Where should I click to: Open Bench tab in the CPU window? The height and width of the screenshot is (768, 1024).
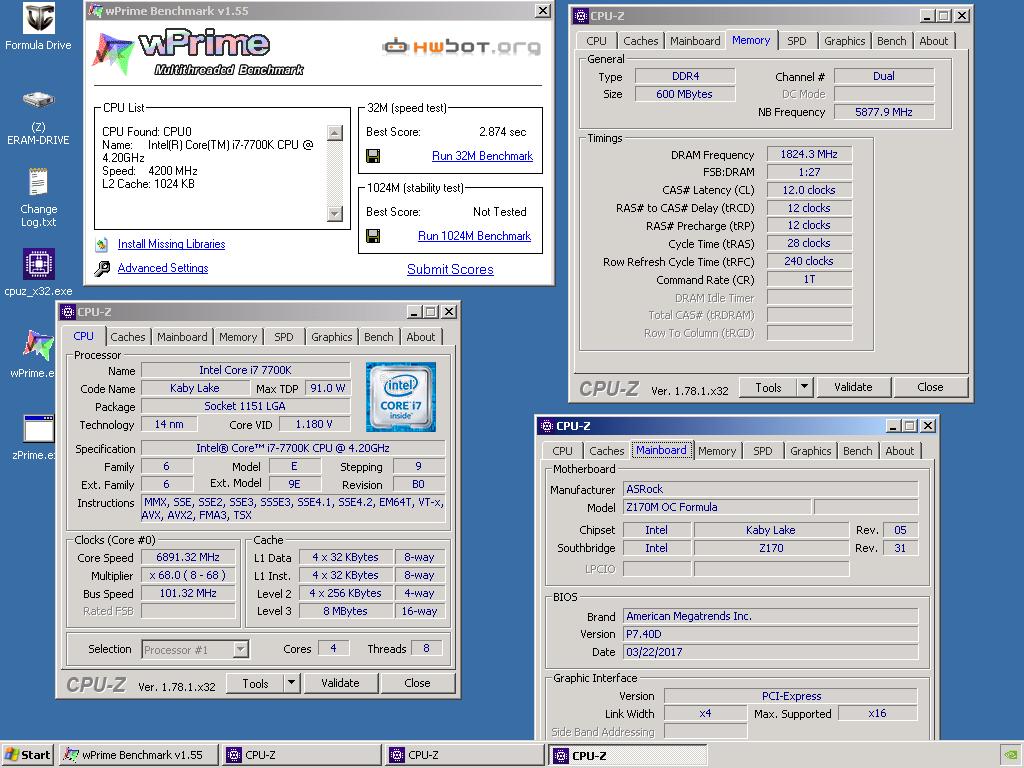coord(379,337)
